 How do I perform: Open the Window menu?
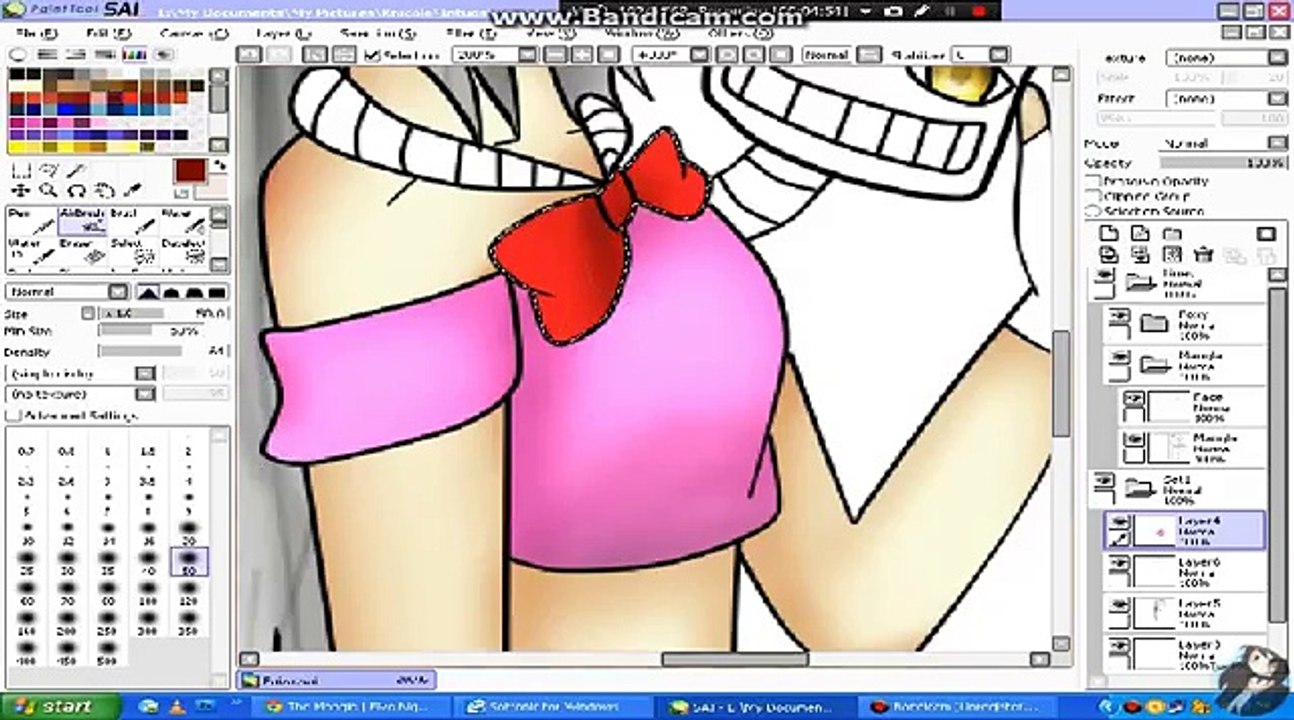tap(641, 33)
